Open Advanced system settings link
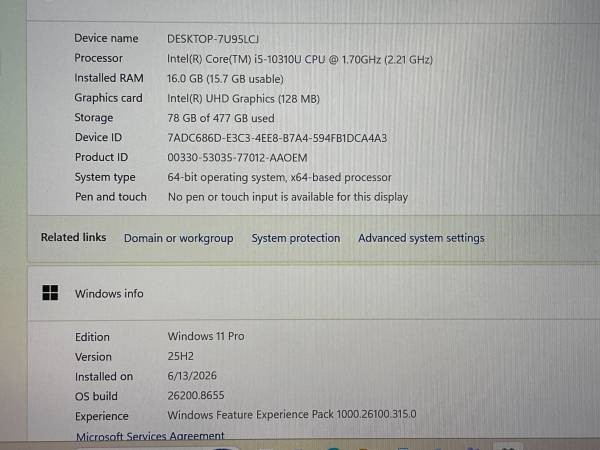This screenshot has height=450, width=600. coord(421,238)
